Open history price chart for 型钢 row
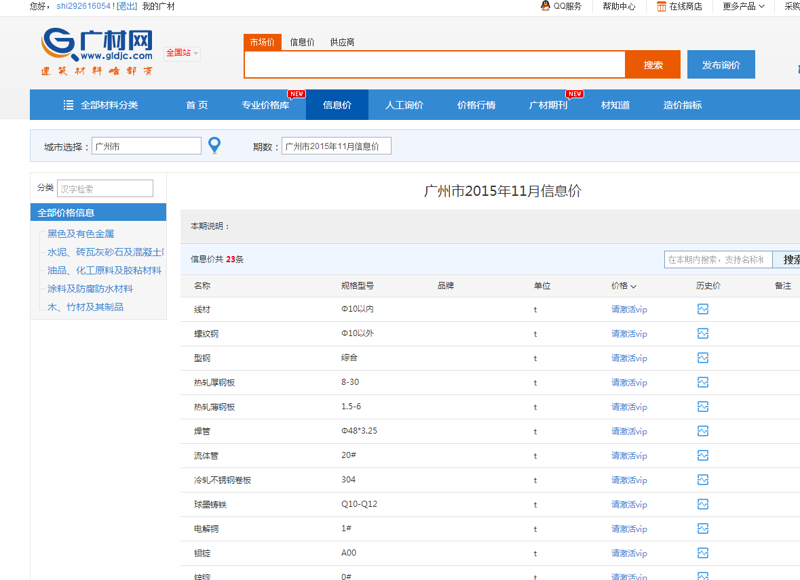This screenshot has height=580, width=800. point(703,358)
